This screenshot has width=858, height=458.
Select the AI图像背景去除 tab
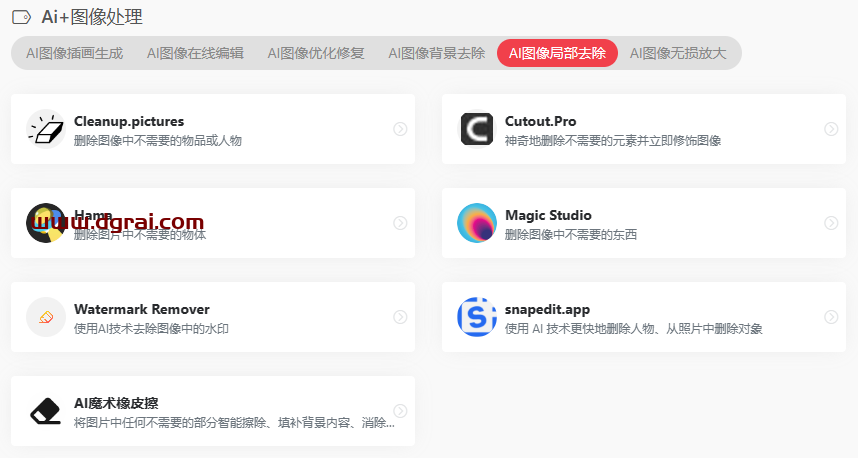(437, 53)
